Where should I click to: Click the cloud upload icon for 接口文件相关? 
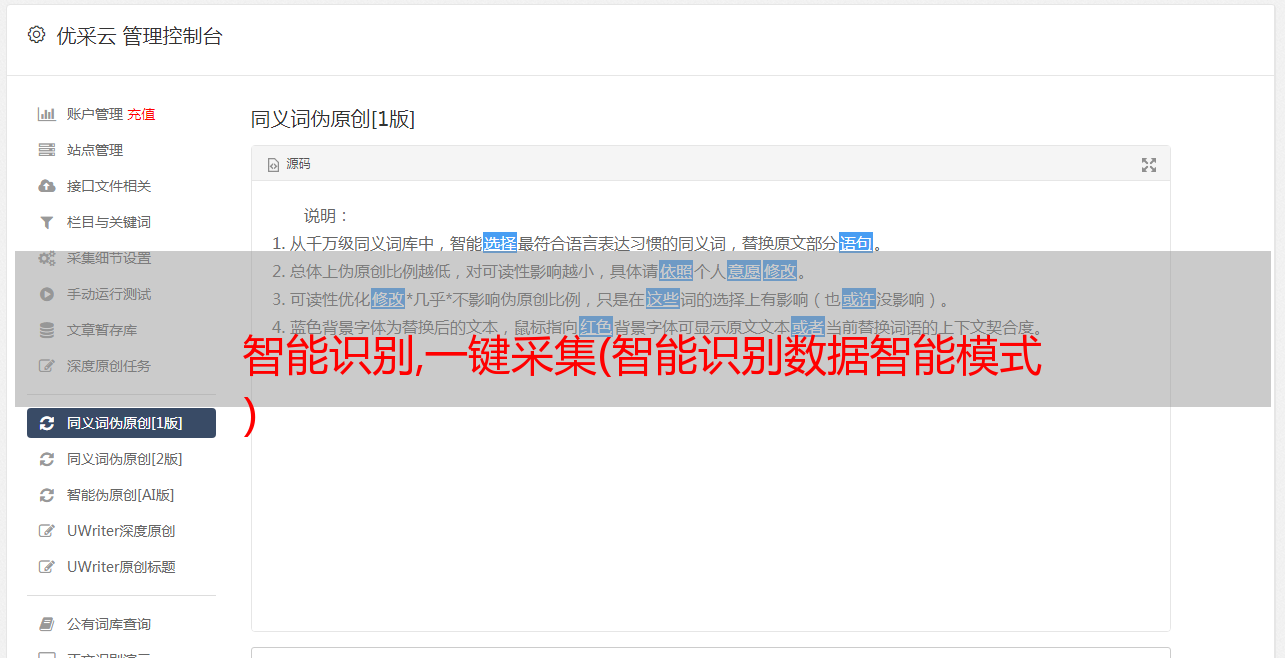point(46,186)
